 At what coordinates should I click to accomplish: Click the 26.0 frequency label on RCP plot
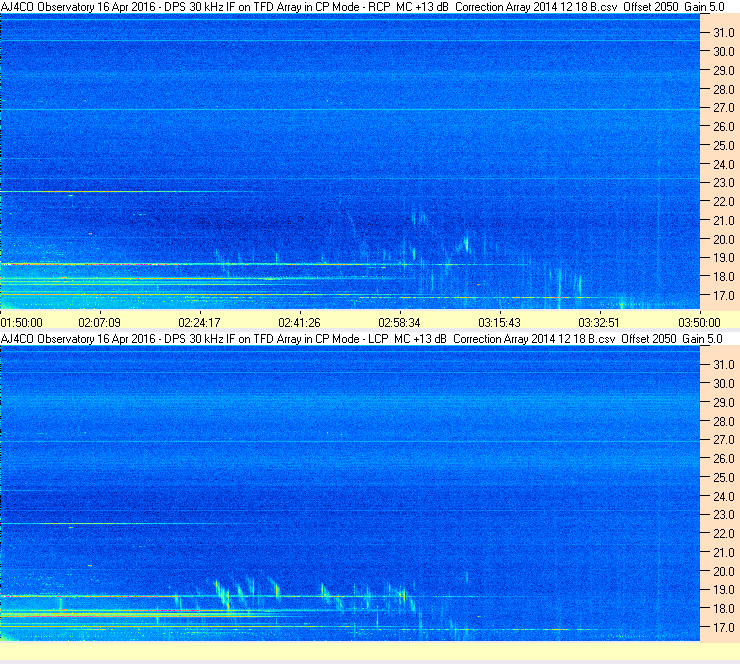click(x=724, y=127)
